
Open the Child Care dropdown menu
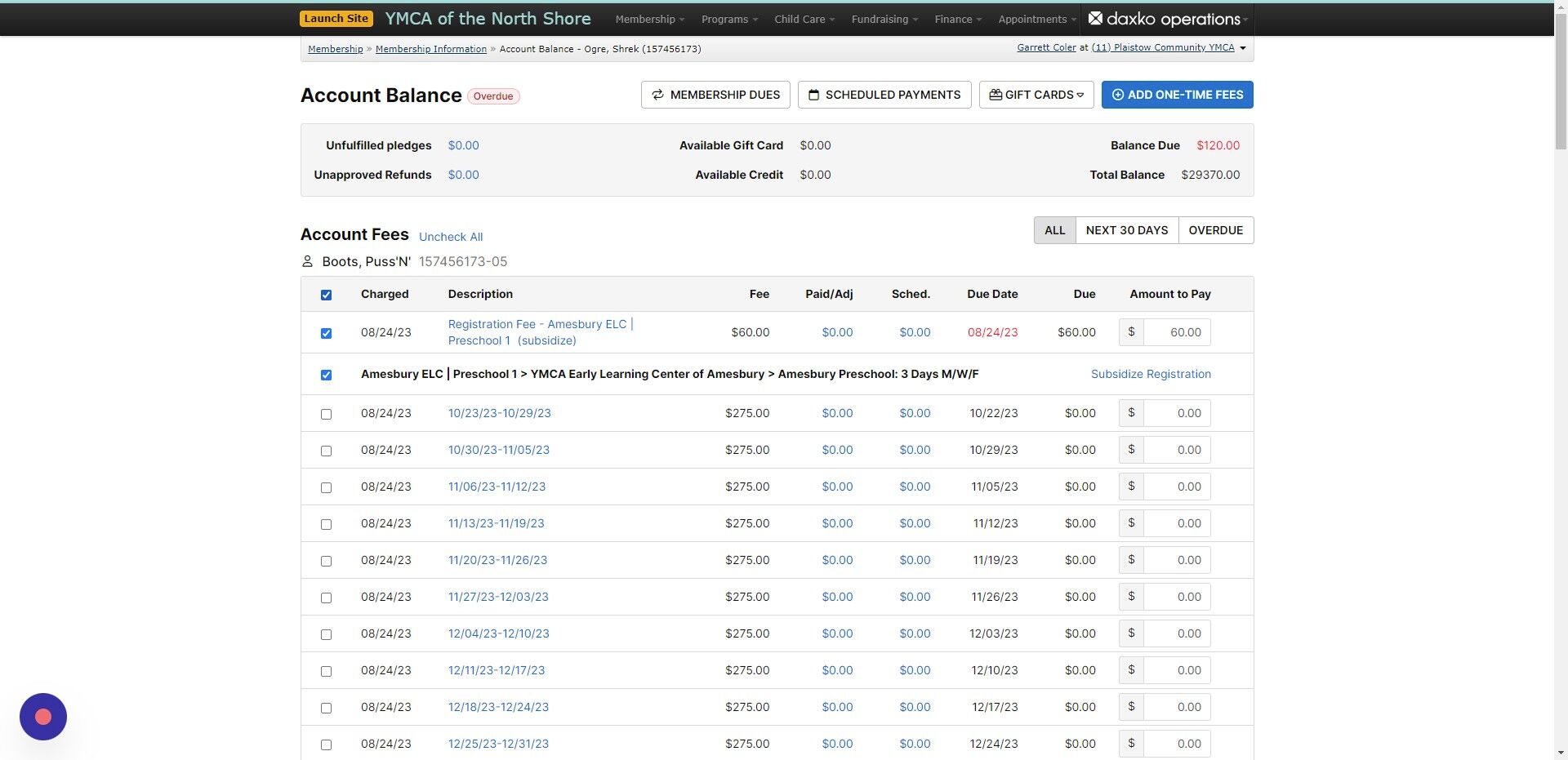point(804,19)
